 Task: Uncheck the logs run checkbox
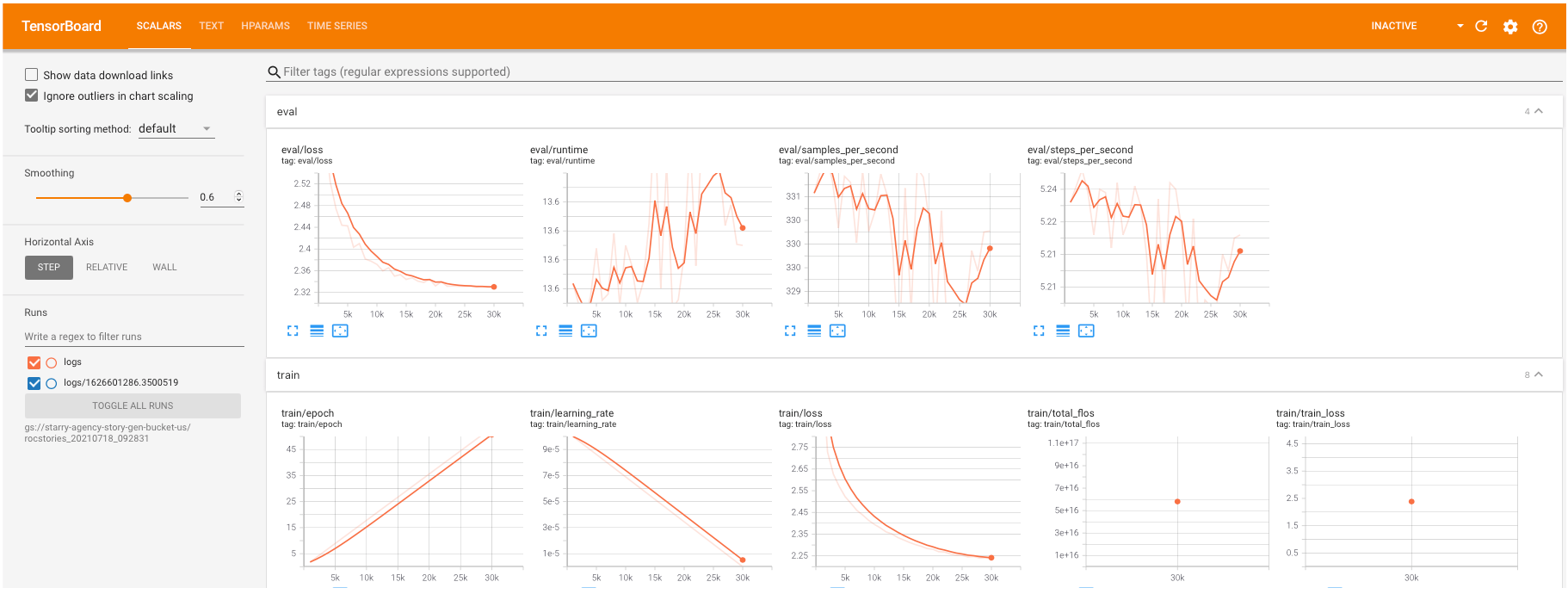point(34,362)
